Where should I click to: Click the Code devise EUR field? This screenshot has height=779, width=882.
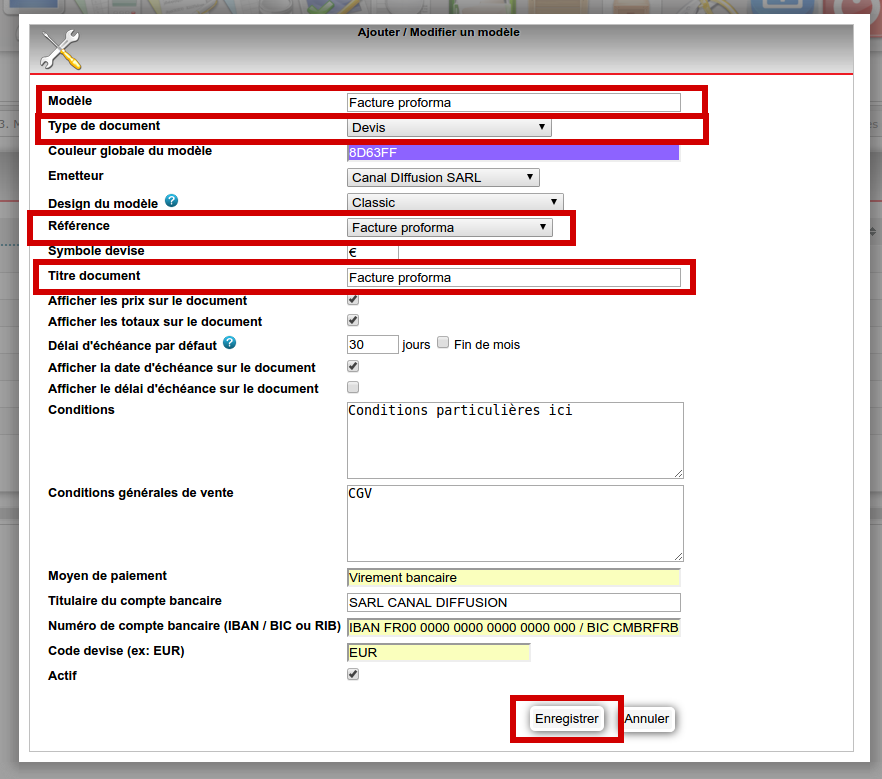point(438,652)
